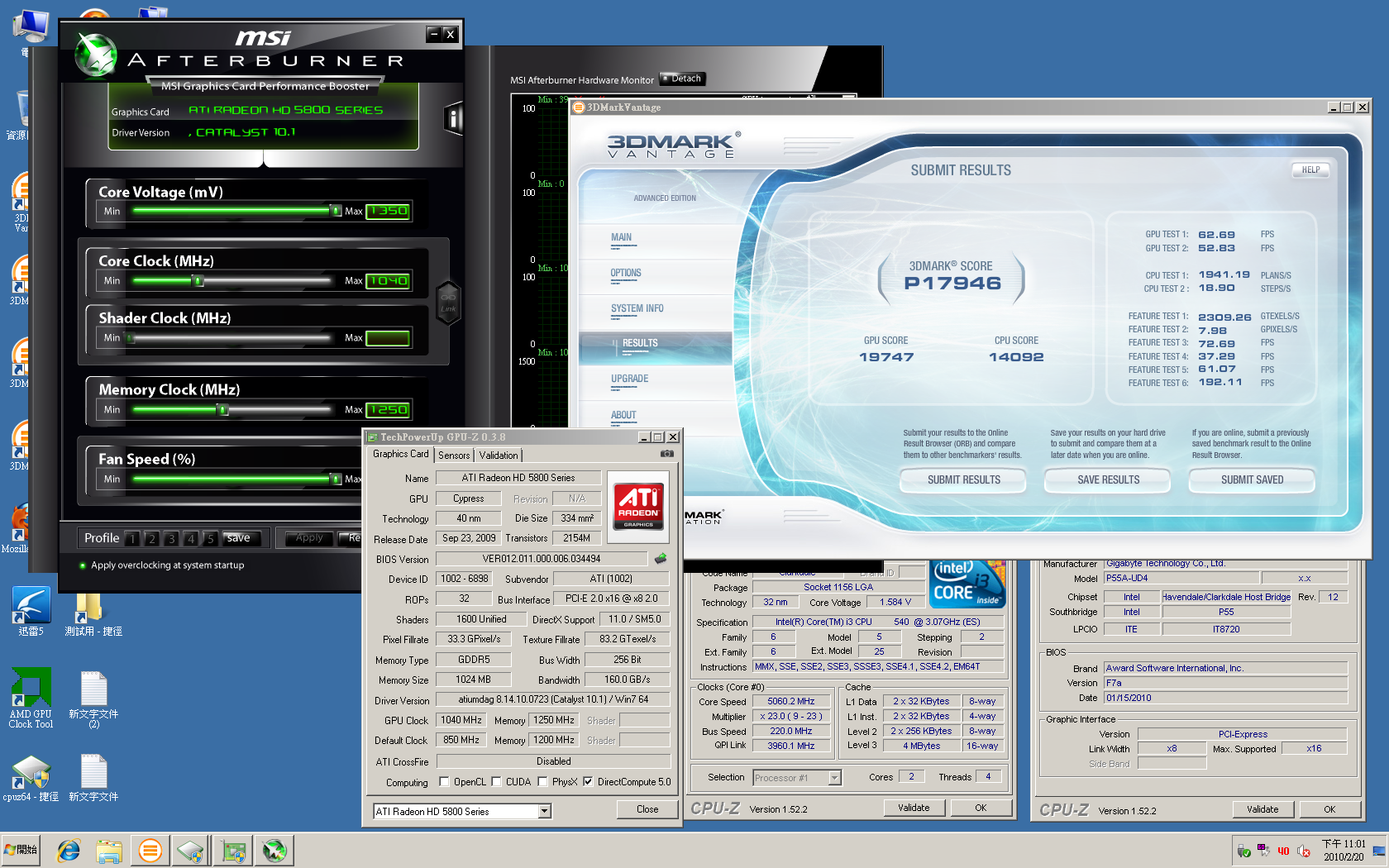Click OK in right CPU-Z window
This screenshot has width=1389, height=868.
(x=1329, y=809)
